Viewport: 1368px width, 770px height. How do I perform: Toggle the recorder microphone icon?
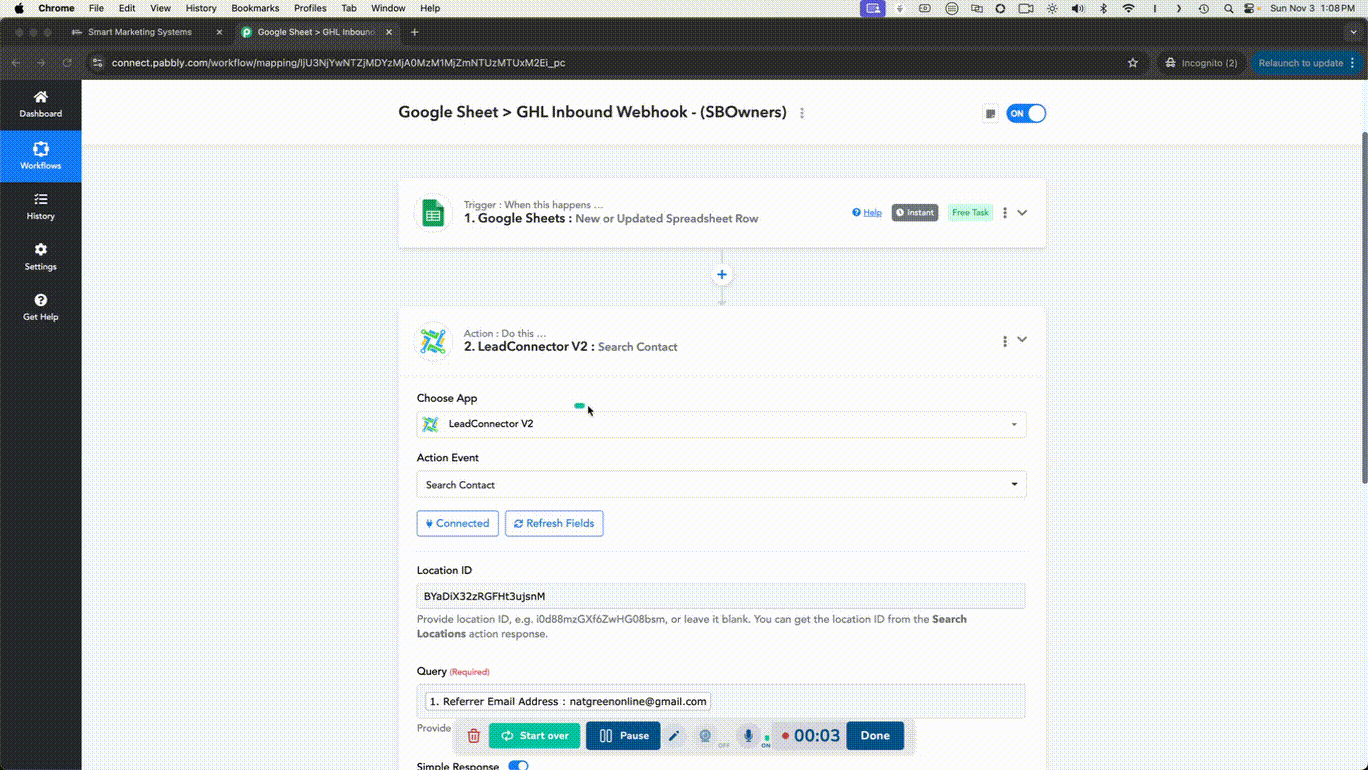tap(747, 736)
